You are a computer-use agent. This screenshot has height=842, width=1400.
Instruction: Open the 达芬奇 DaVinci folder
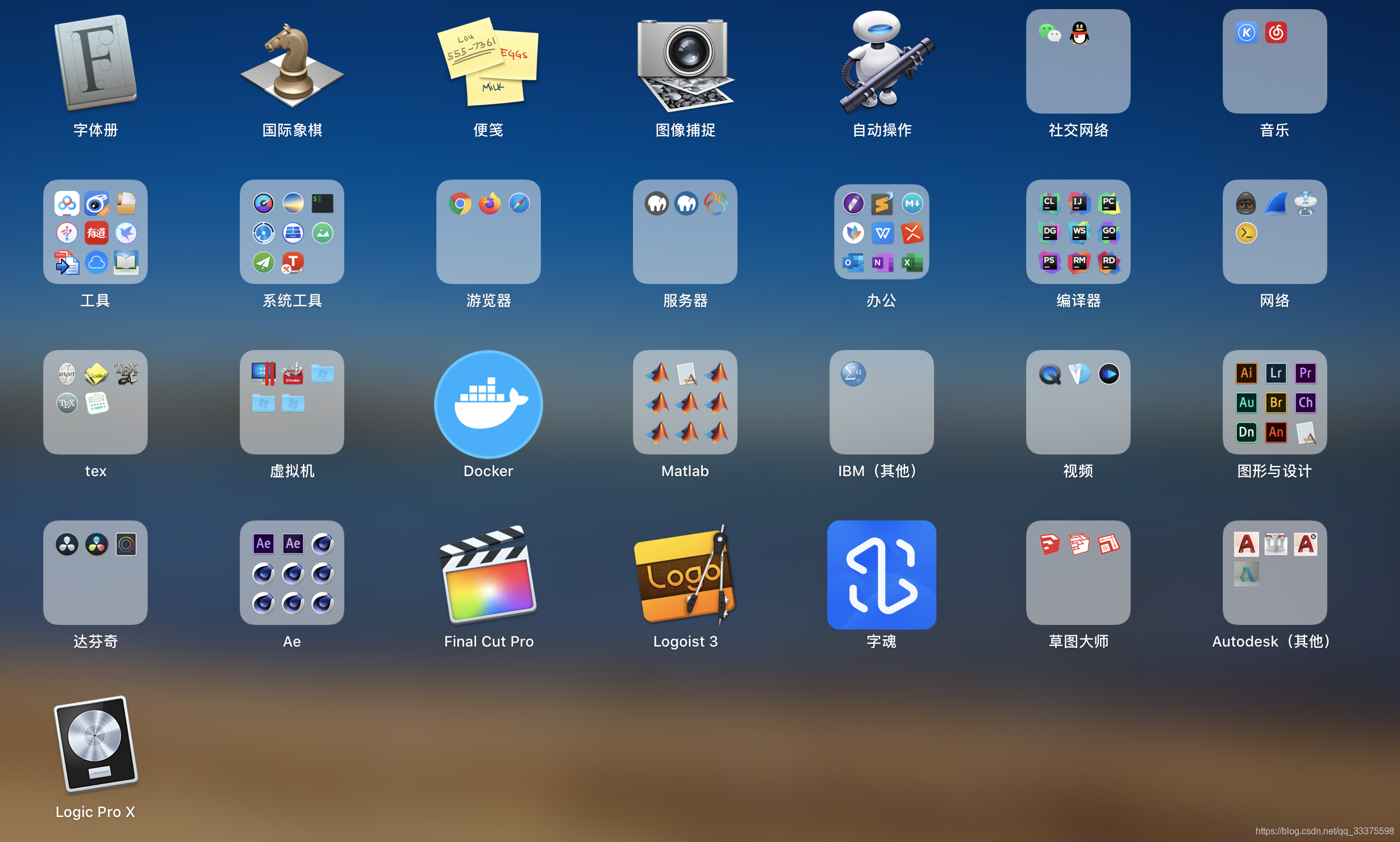click(x=95, y=573)
